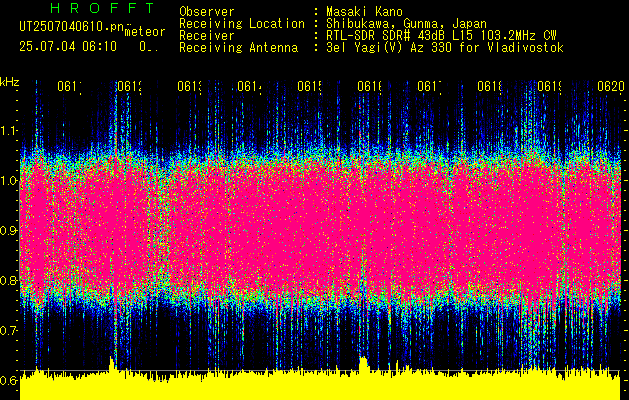Click the 'Receiver' field label
The width and height of the screenshot is (629, 400).
[x=207, y=36]
